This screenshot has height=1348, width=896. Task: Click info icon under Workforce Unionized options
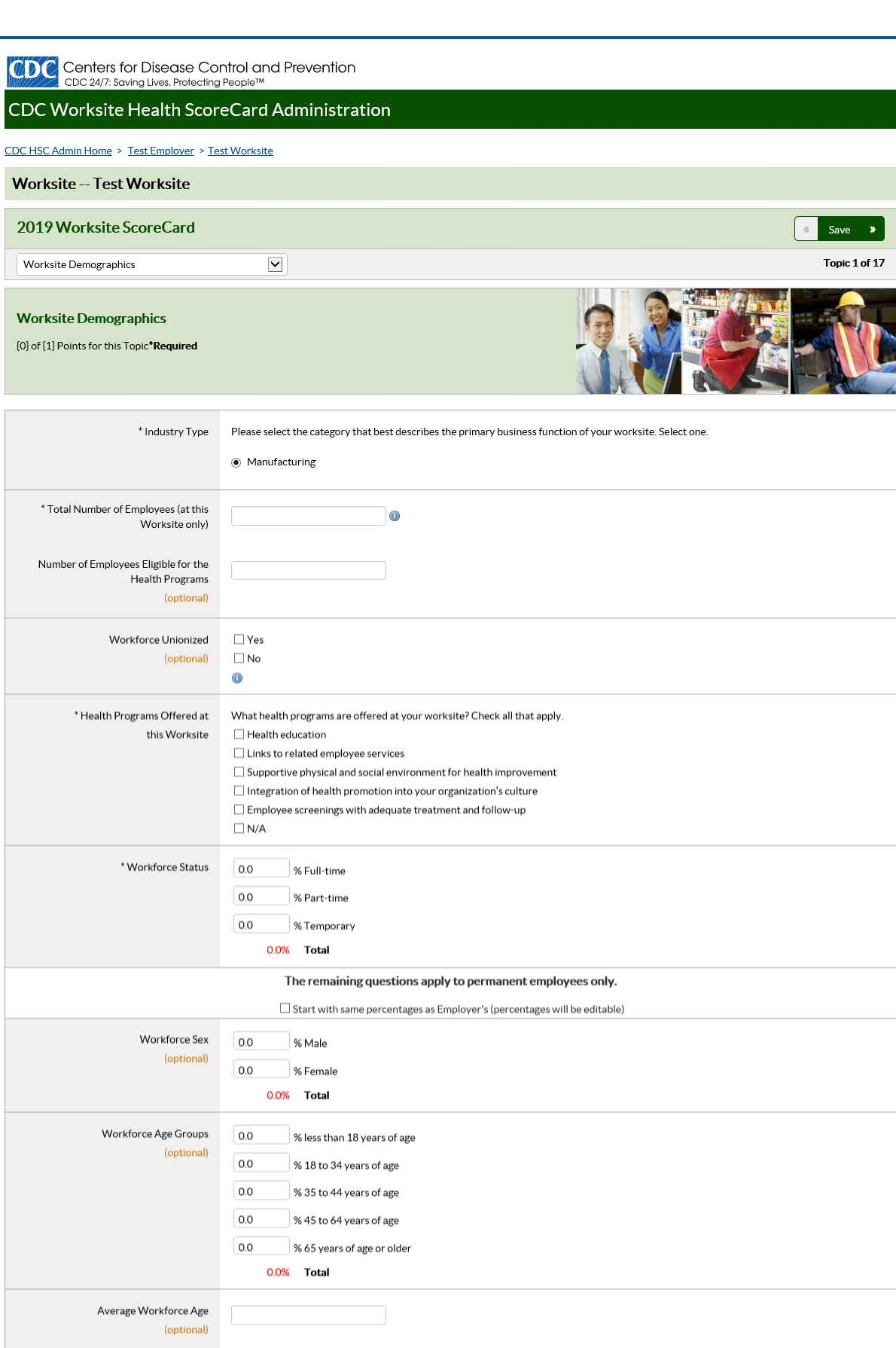click(237, 678)
